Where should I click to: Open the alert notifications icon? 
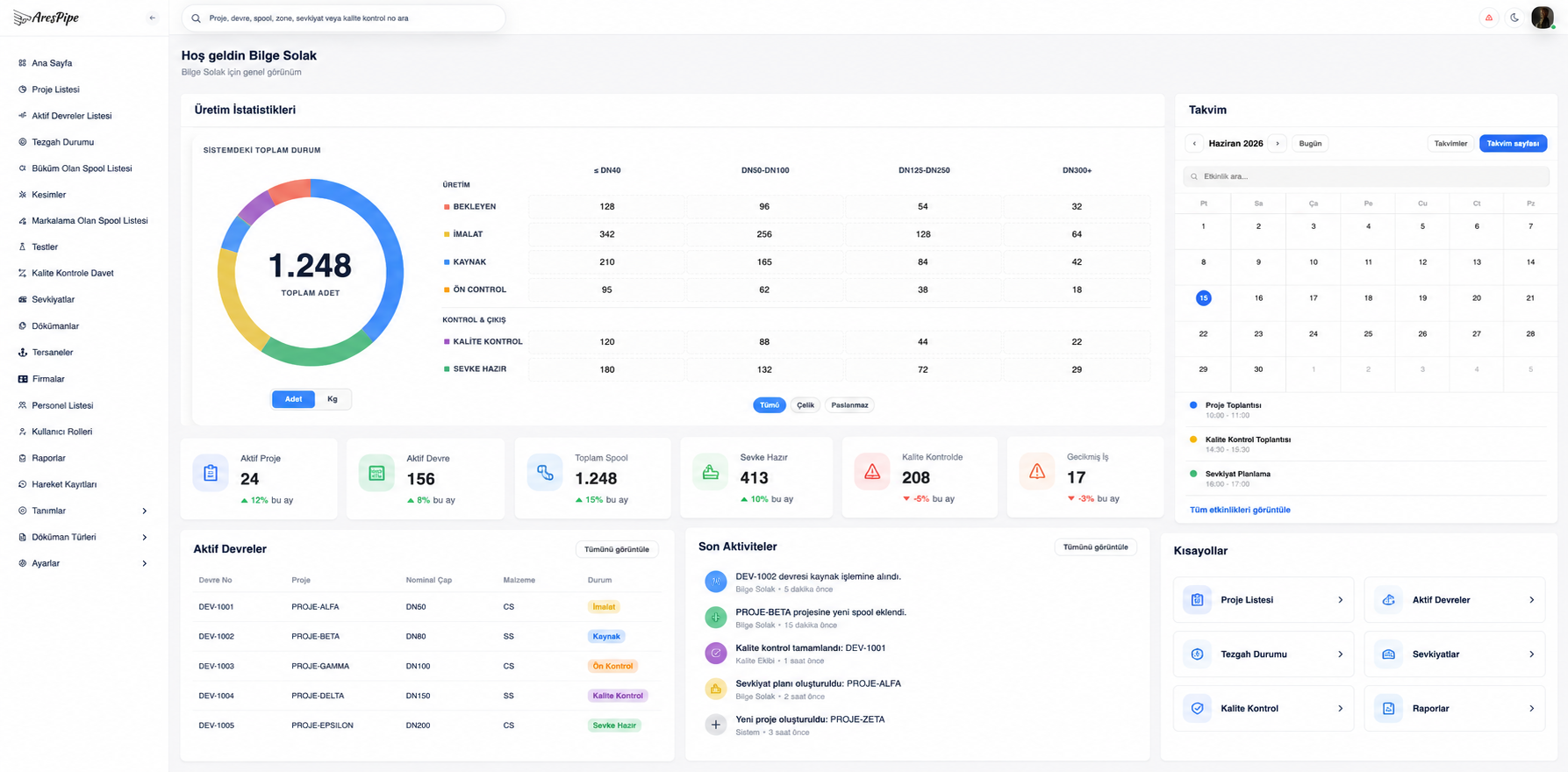(x=1489, y=18)
